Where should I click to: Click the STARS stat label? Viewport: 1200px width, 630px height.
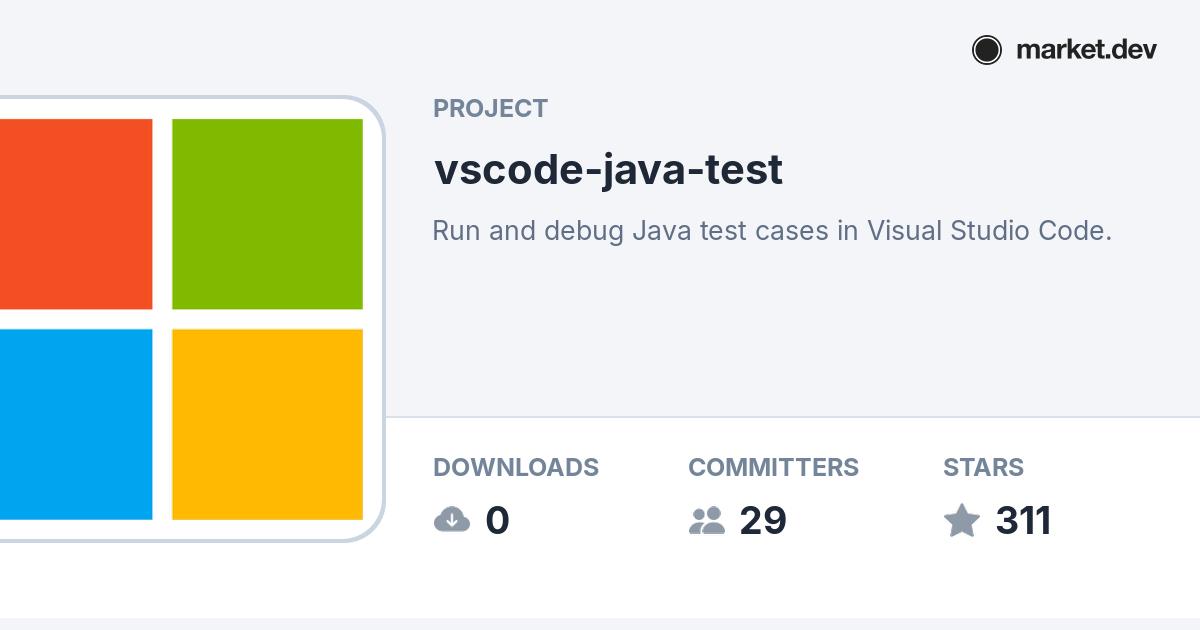tap(983, 467)
